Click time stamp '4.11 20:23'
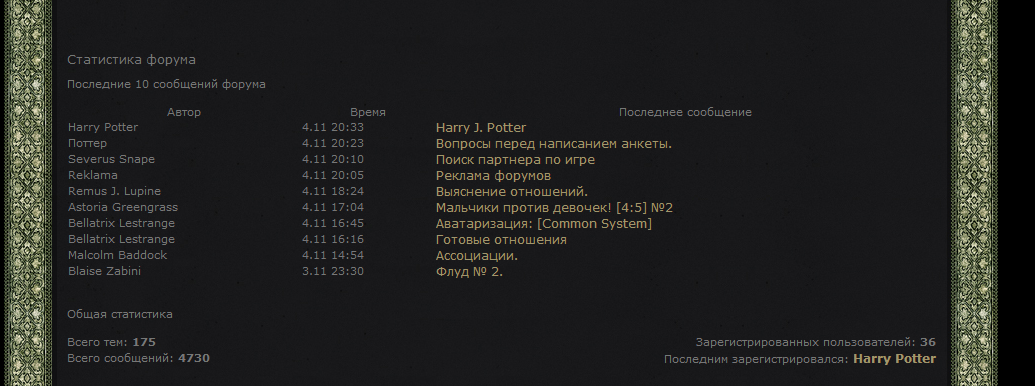The image size is (1035, 386). pyautogui.click(x=333, y=143)
